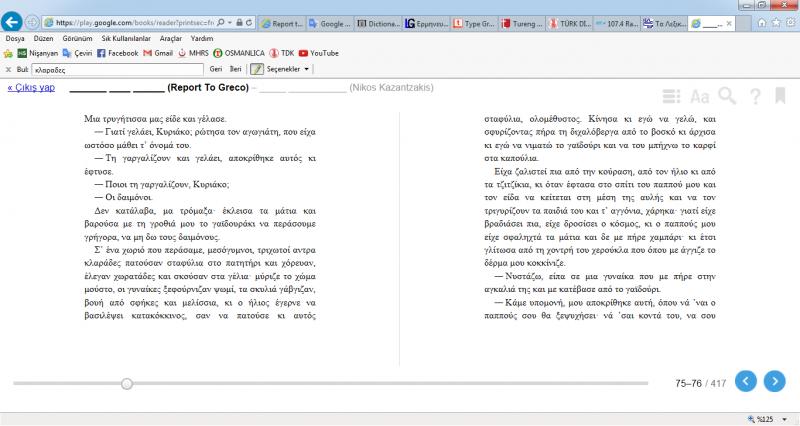This screenshot has width=800, height=426.
Task: Open the Facebook bookmark
Action: (118, 53)
